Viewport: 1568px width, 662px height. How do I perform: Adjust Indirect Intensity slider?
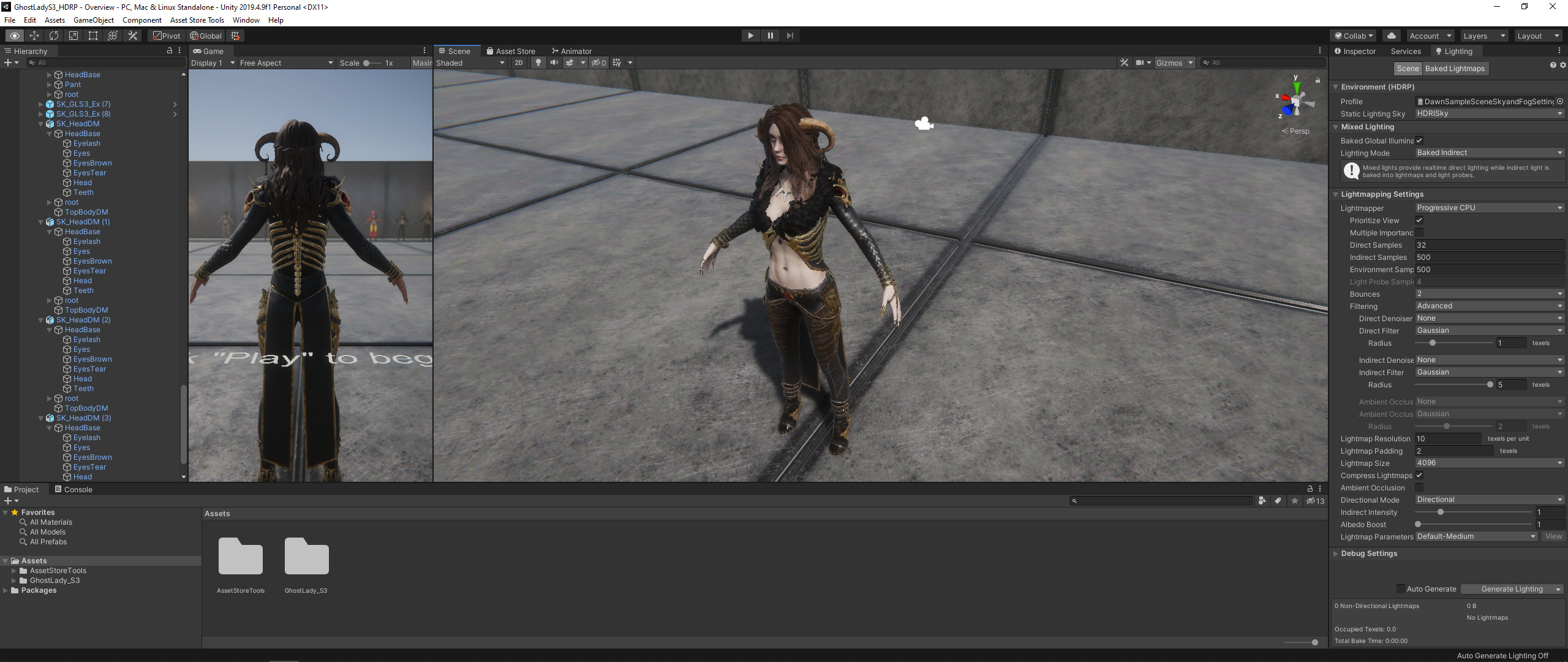tap(1472, 512)
